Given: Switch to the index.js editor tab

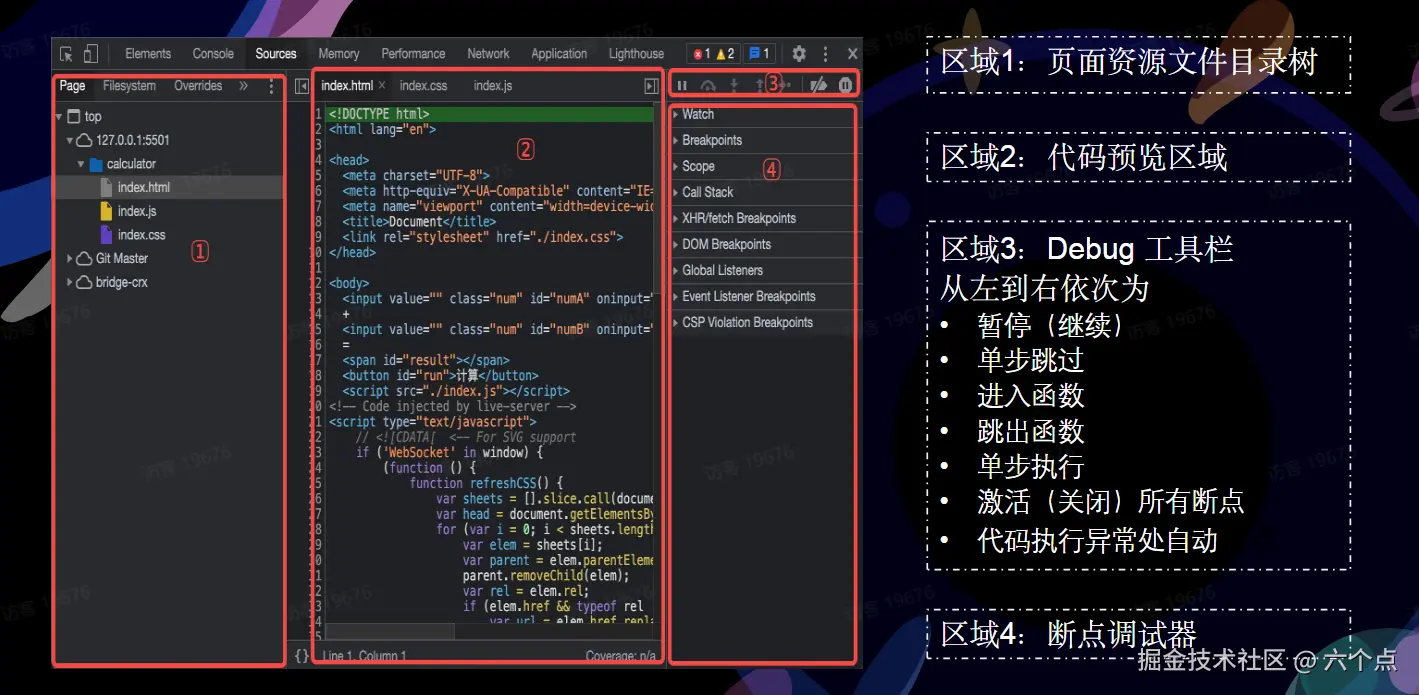Looking at the screenshot, I should coord(493,86).
